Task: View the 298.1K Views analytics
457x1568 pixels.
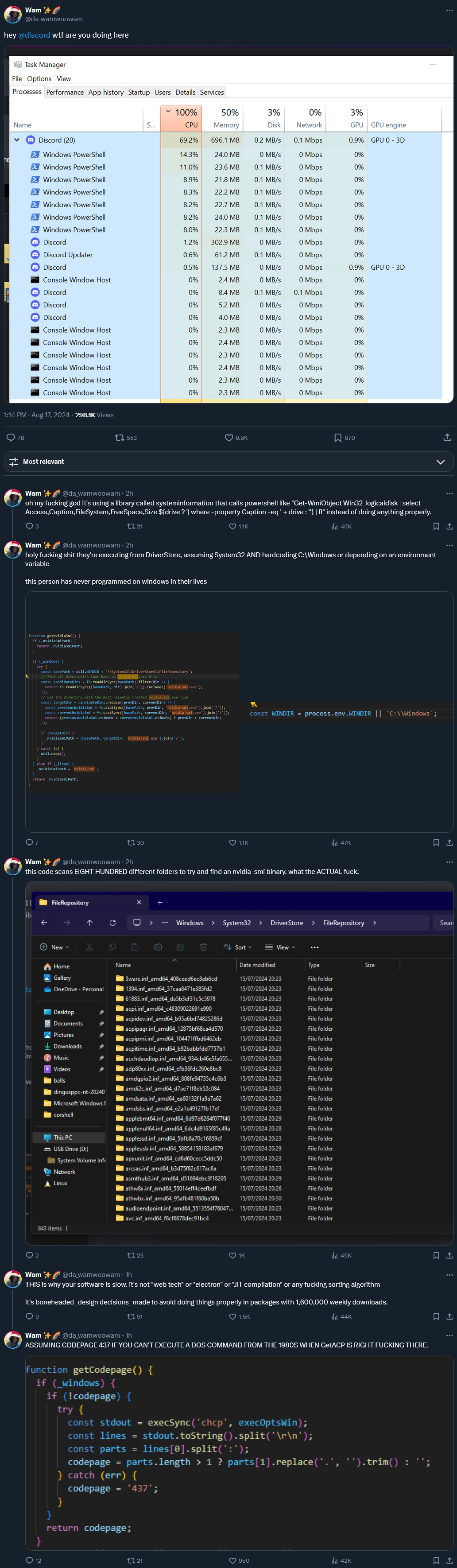Action: pyautogui.click(x=94, y=415)
